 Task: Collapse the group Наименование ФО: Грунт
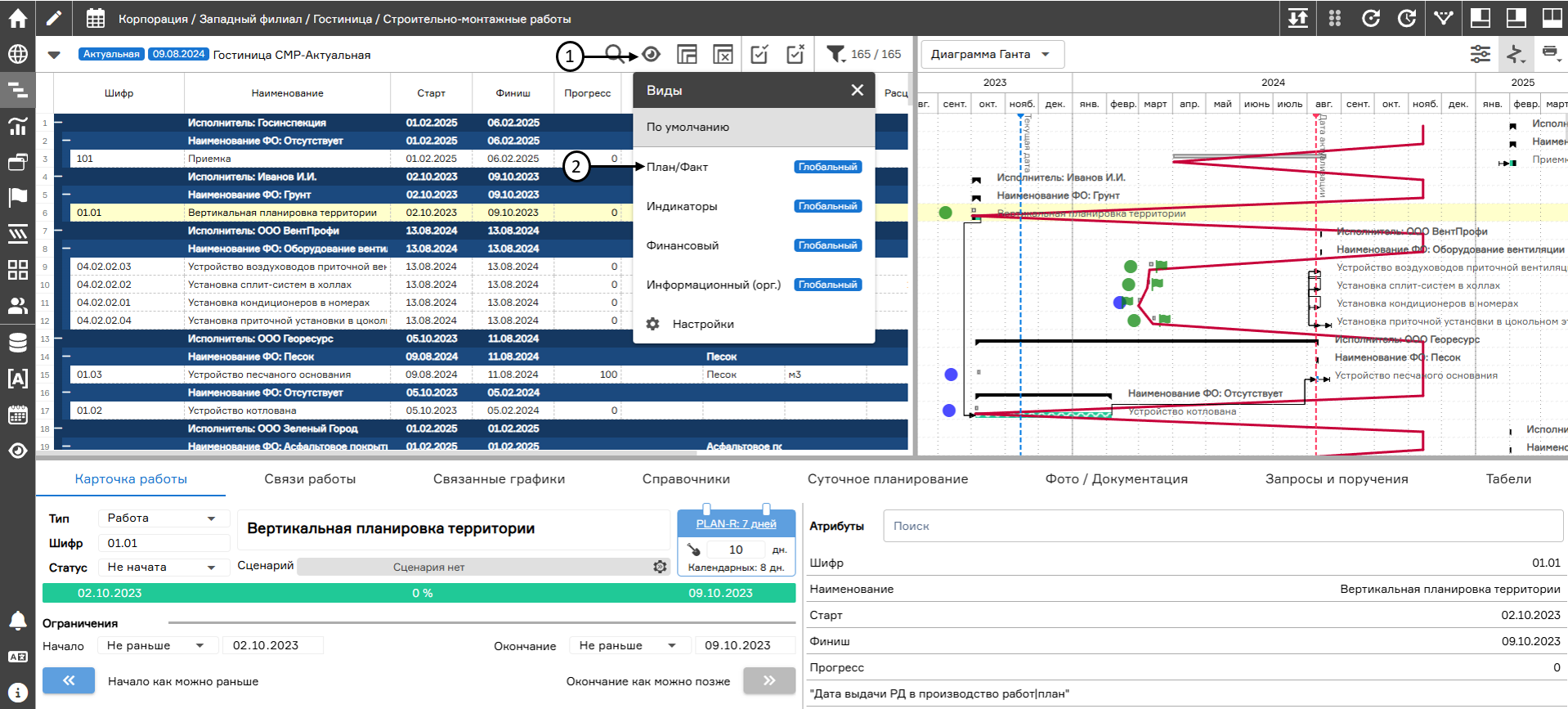tap(67, 195)
